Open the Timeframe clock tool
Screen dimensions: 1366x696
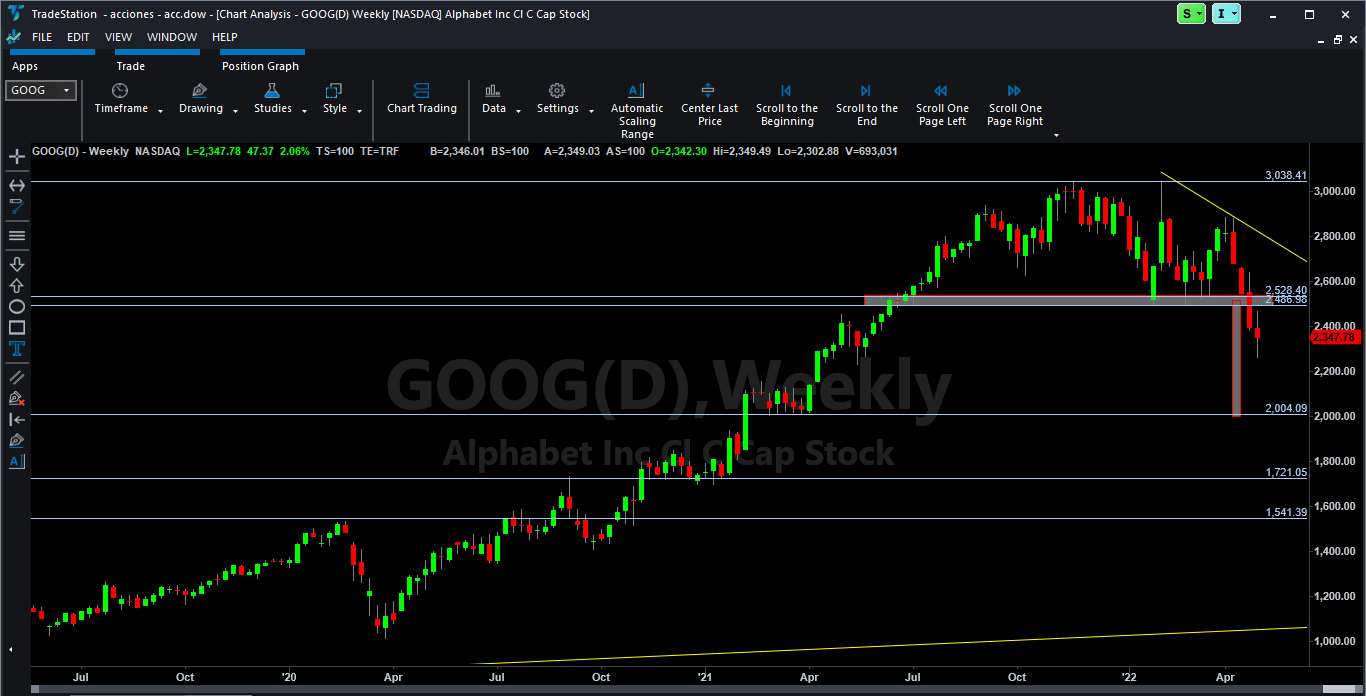coord(121,98)
